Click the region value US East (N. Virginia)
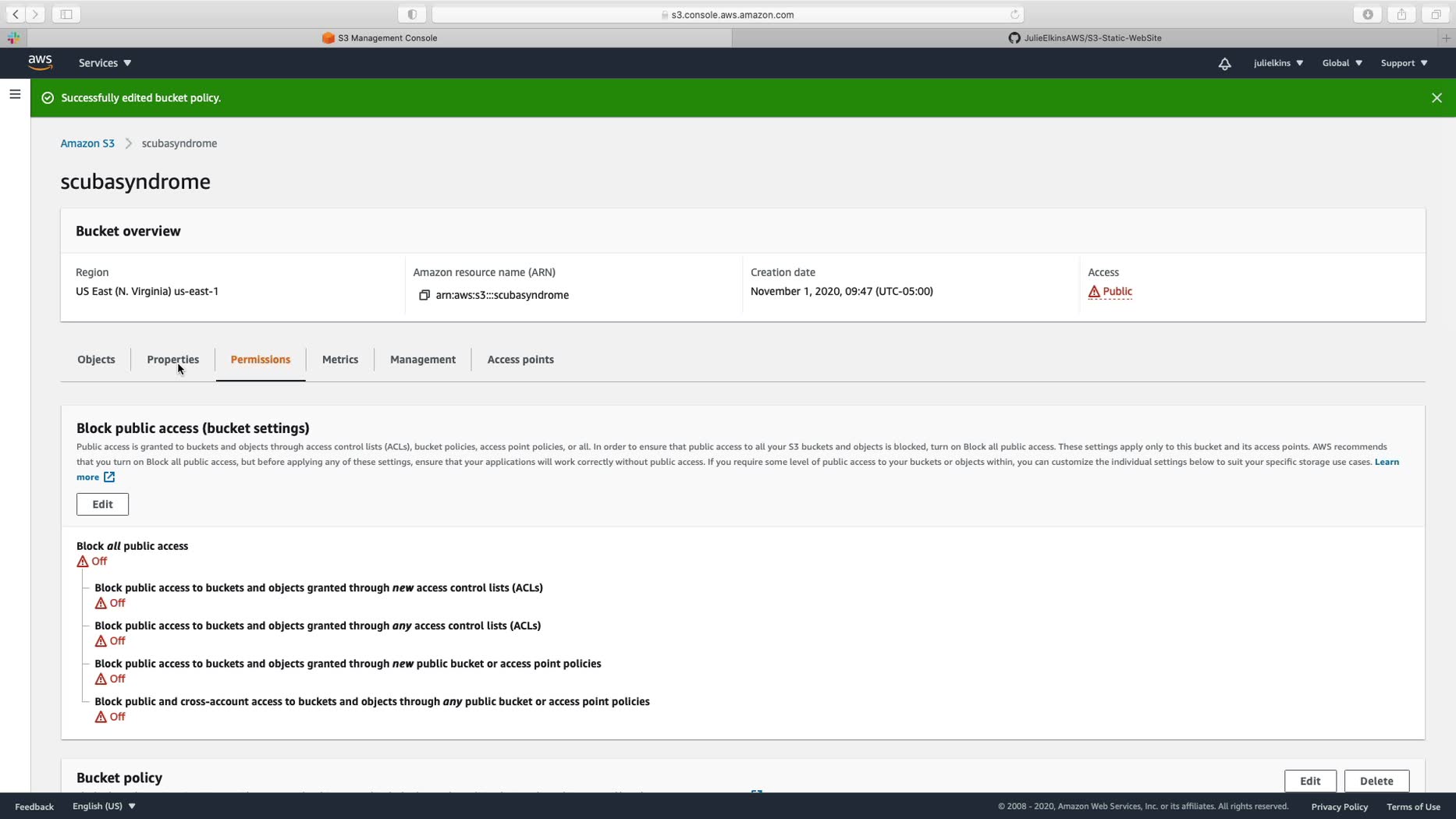 point(147,292)
